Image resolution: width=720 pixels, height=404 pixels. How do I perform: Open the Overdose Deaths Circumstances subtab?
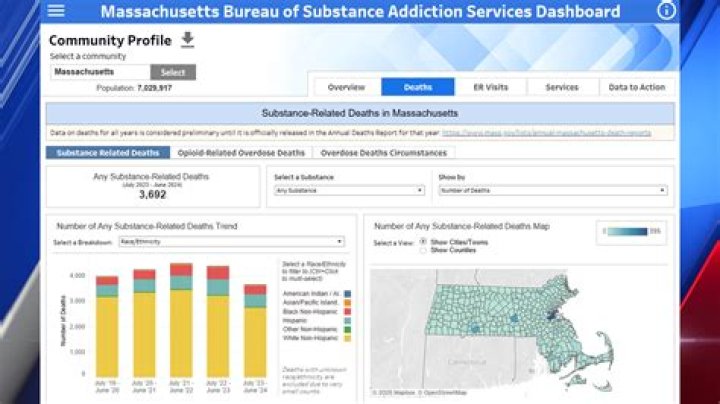click(384, 152)
